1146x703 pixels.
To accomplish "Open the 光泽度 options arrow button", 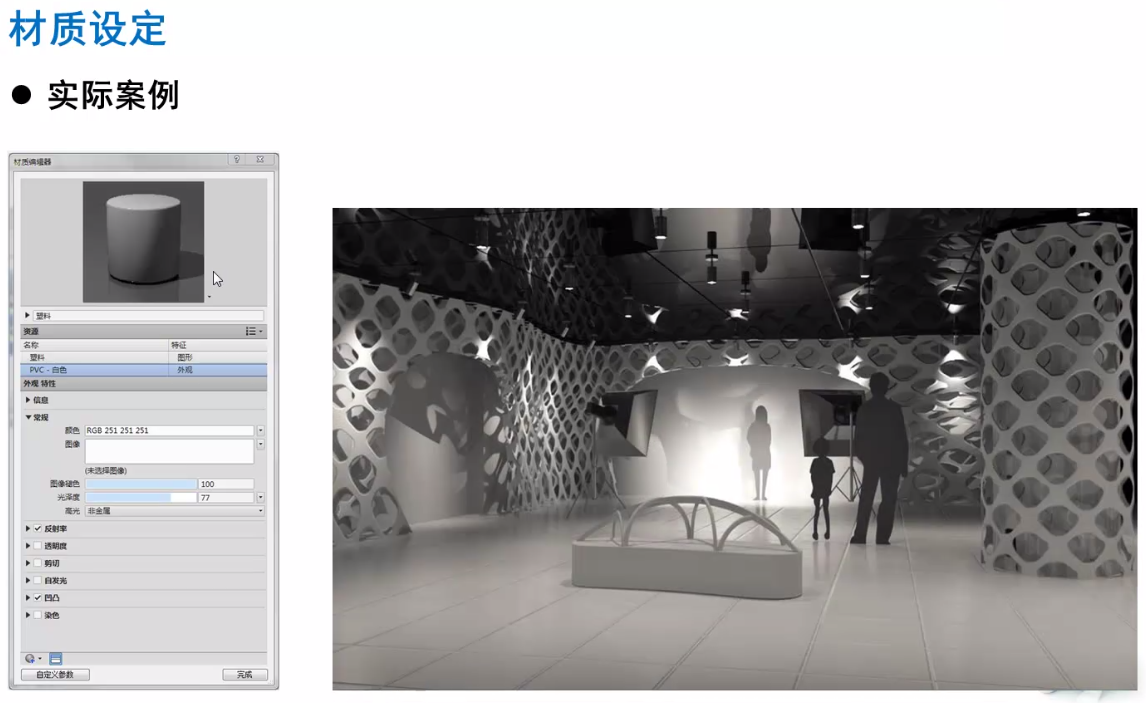I will (261, 497).
